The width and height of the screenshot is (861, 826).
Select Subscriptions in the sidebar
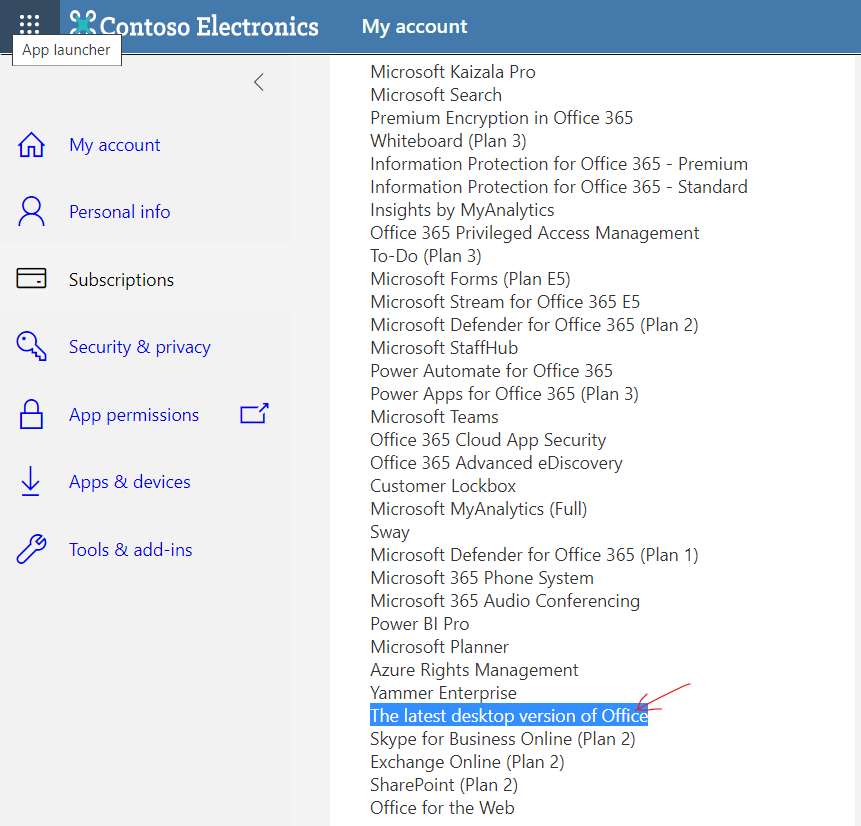pos(121,280)
